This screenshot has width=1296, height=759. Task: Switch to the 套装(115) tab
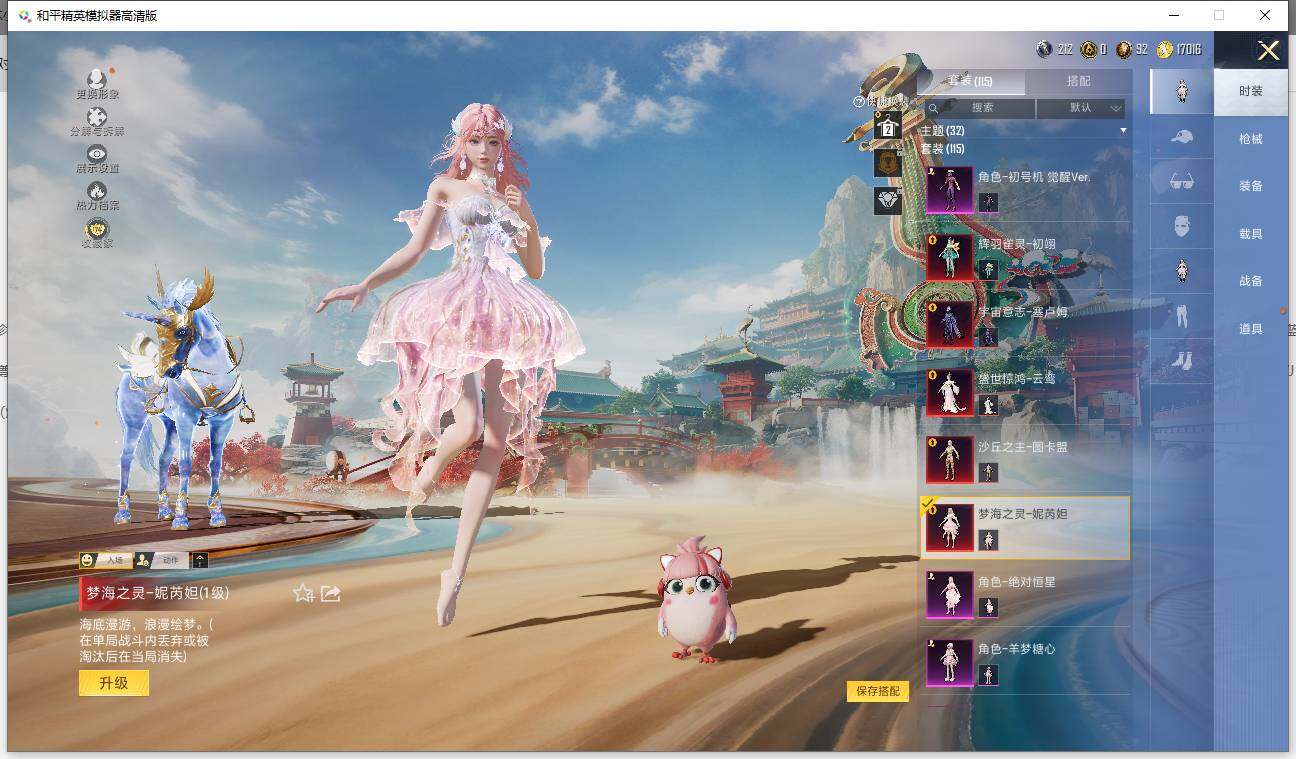coord(970,81)
